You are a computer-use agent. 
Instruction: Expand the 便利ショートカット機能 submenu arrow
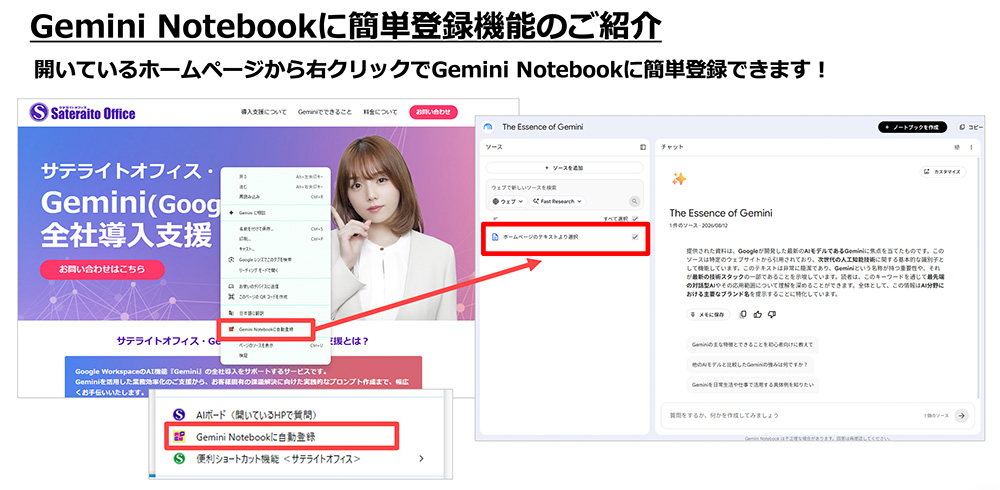point(421,458)
